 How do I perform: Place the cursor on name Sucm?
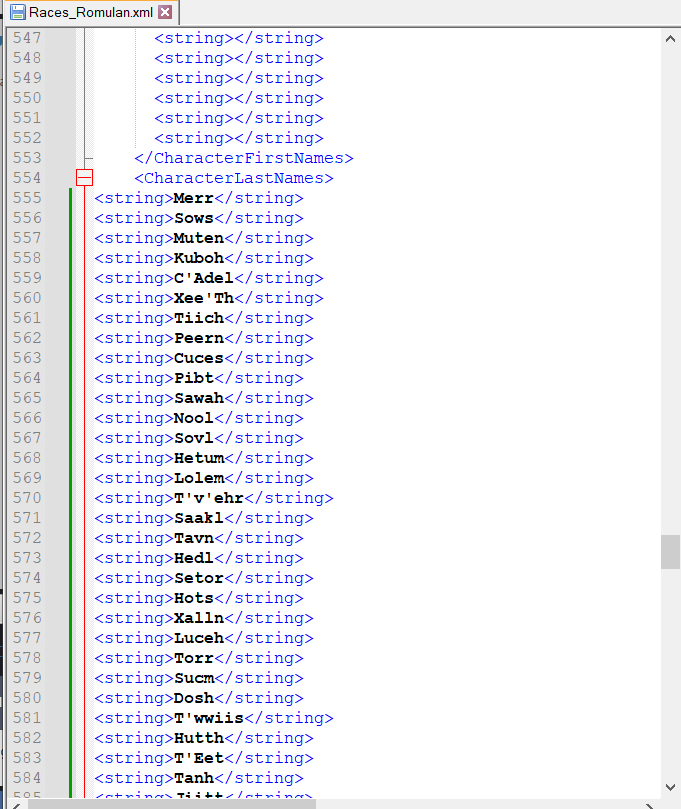[193, 678]
